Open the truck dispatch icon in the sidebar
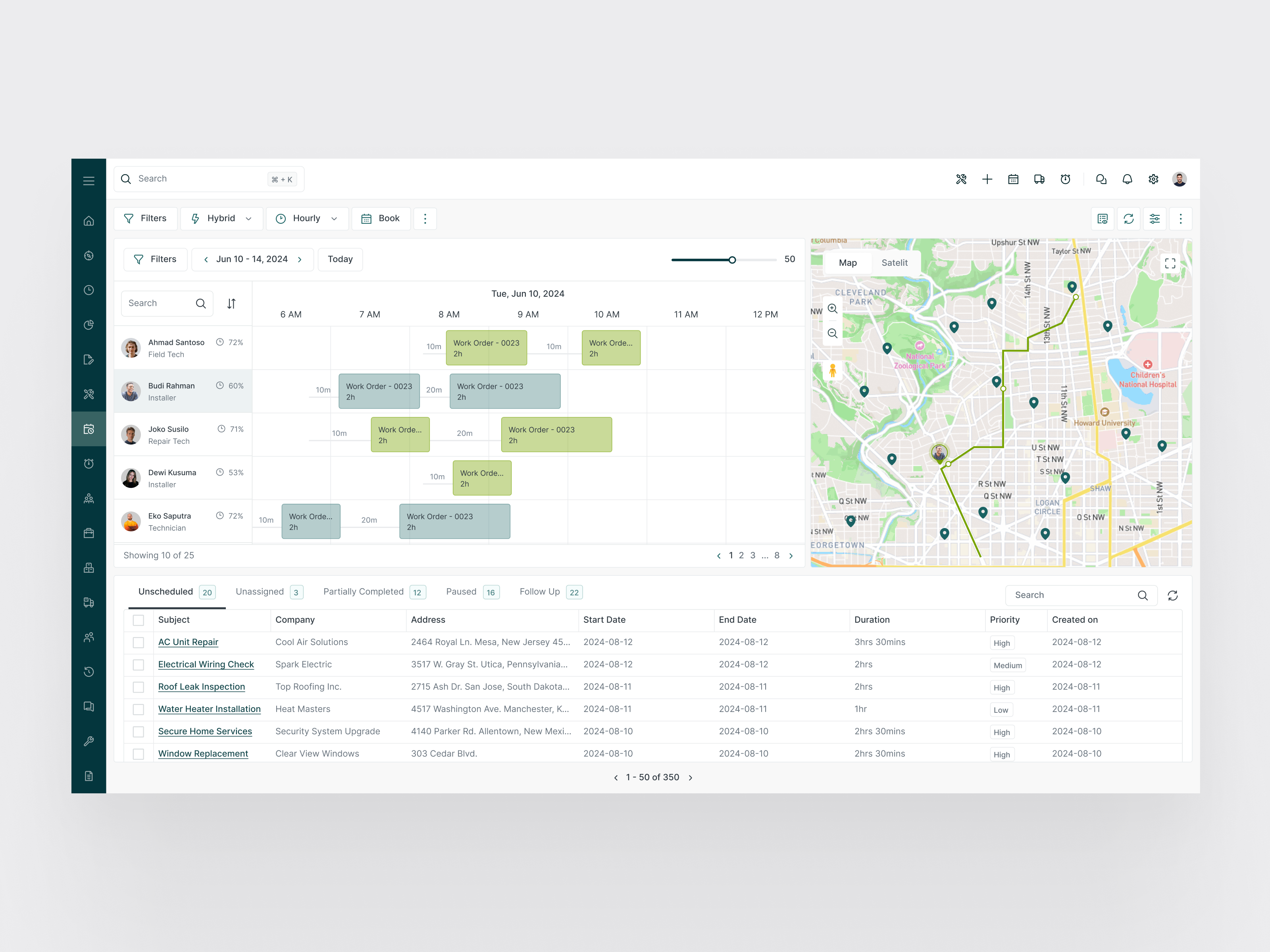Screen dimensions: 1270x952 (x=89, y=602)
